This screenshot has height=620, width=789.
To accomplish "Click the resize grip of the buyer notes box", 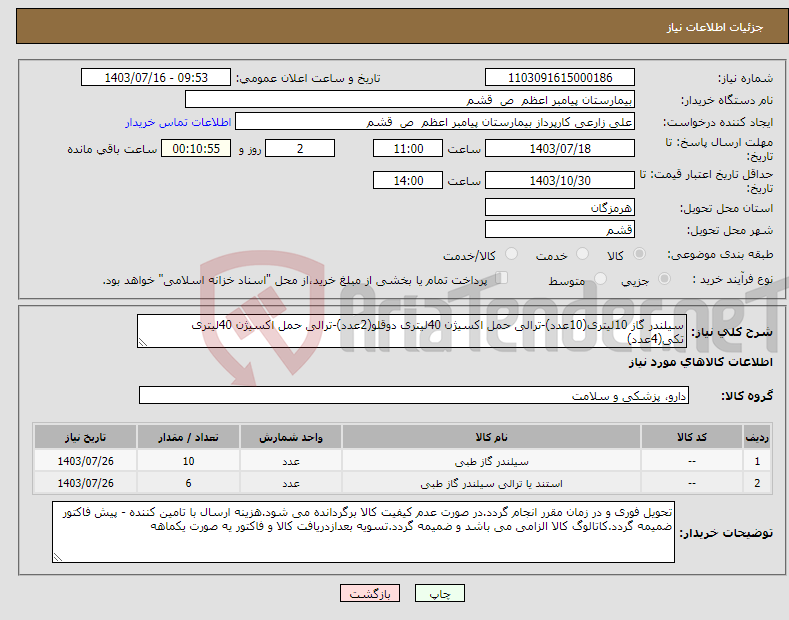I will click(58, 557).
